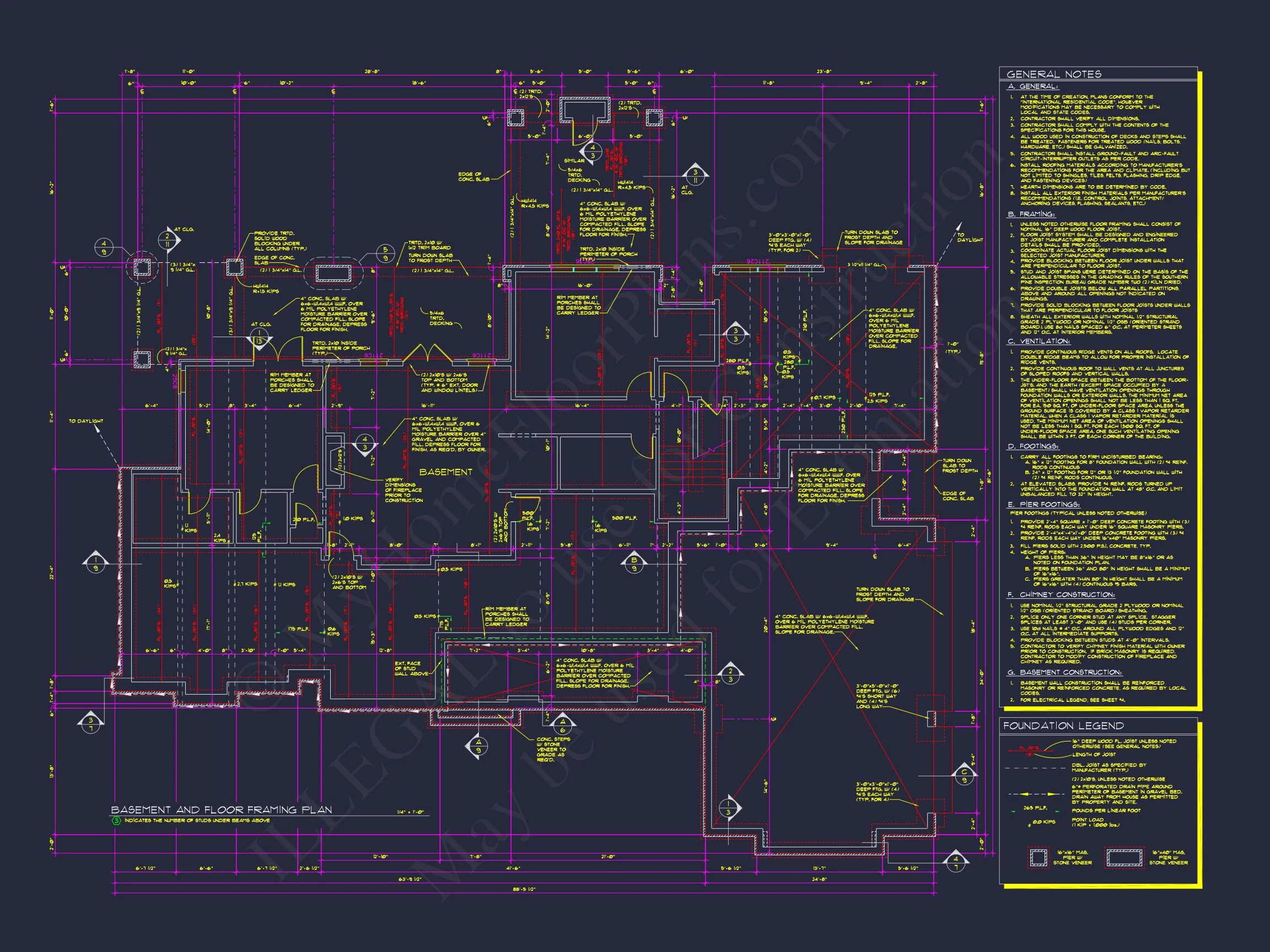Select the Basement and Floor Framing Plan title
Screen dimensions: 1270x952
pyautogui.click(x=221, y=810)
